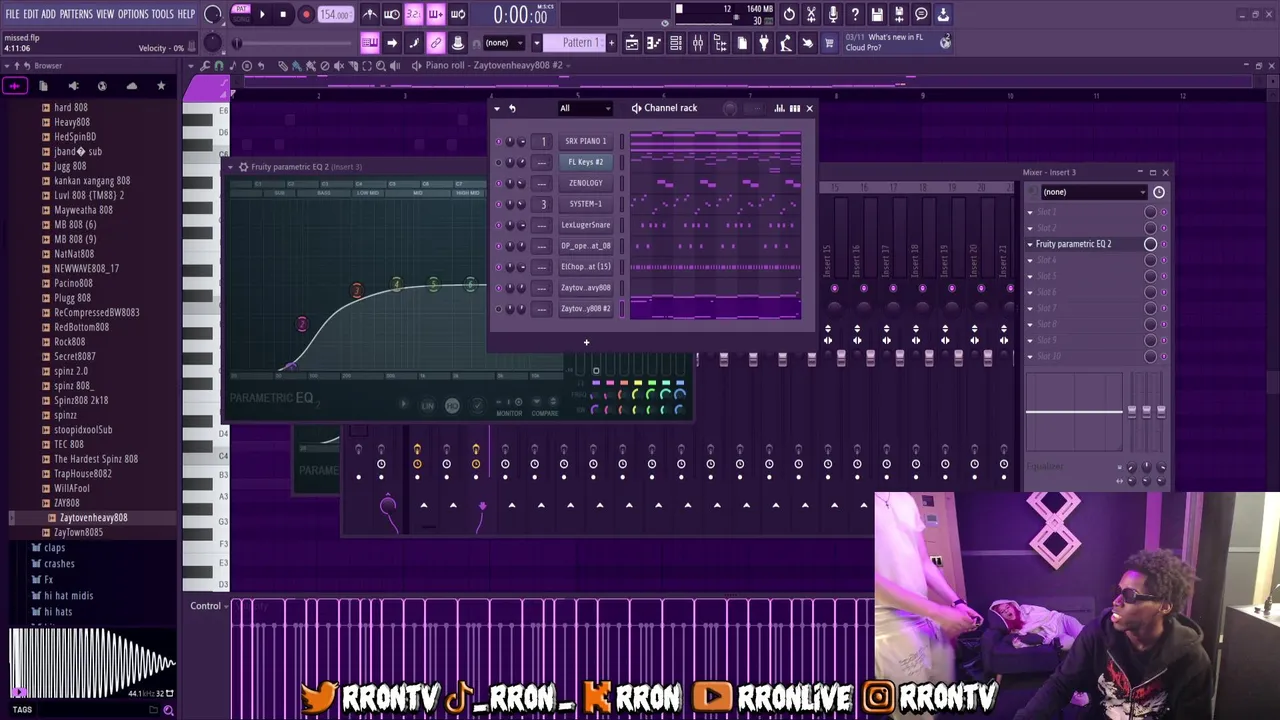Click the Record button
This screenshot has width=1280, height=720.
pyautogui.click(x=306, y=14)
